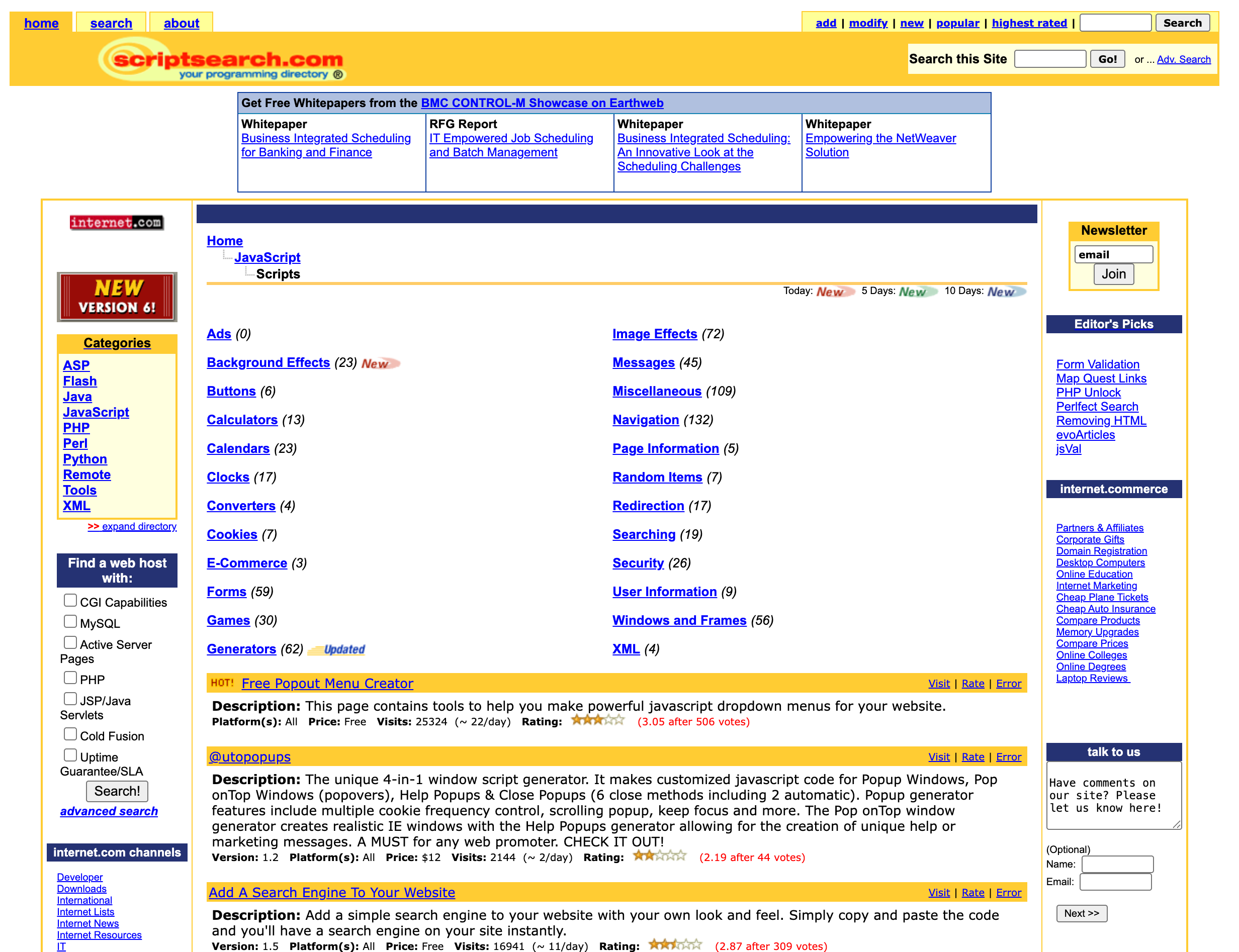This screenshot has width=1239, height=952.
Task: Click the talk to us comments box
Action: pos(1113,796)
